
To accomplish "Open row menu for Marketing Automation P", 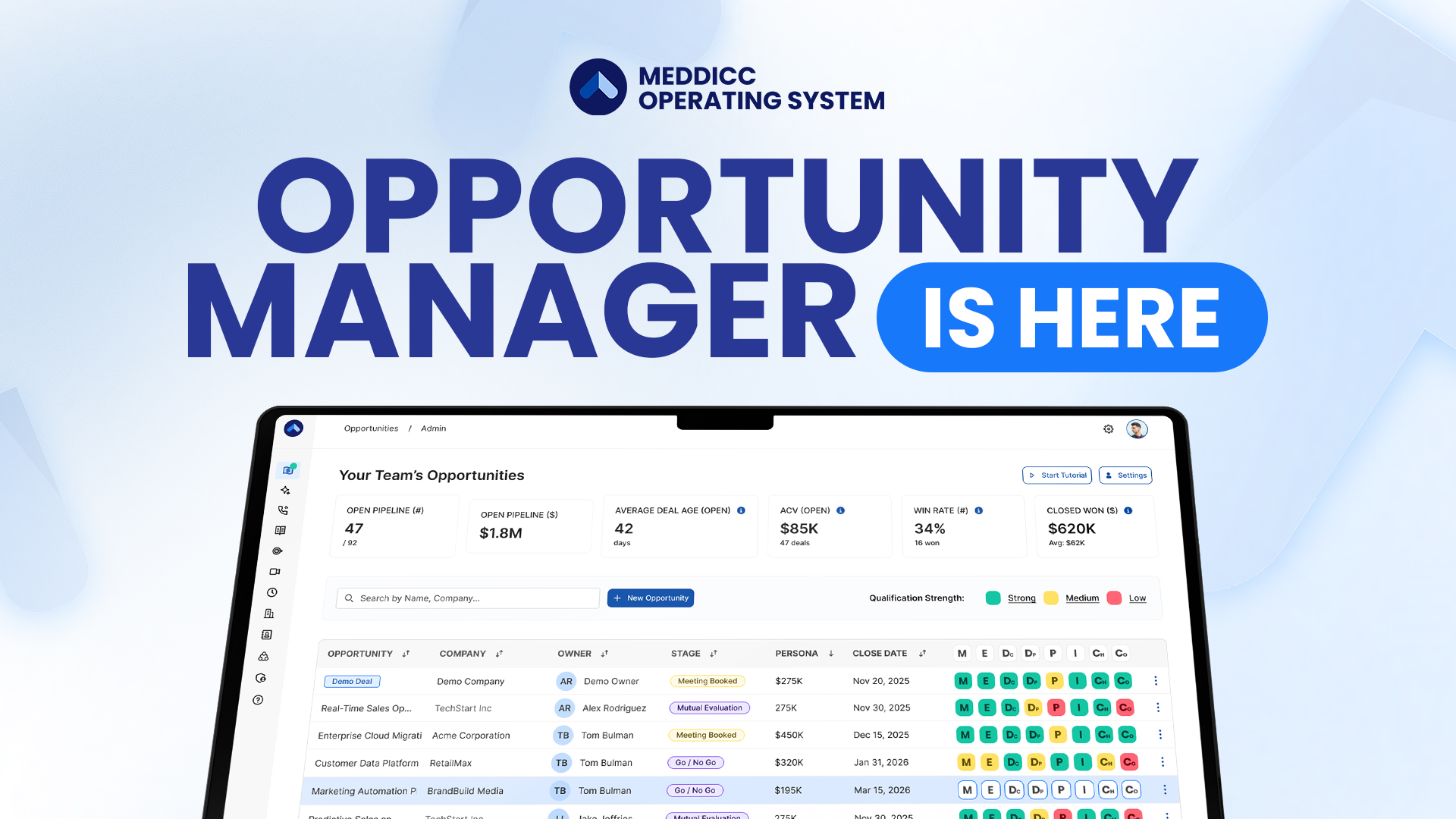I will [x=1165, y=790].
